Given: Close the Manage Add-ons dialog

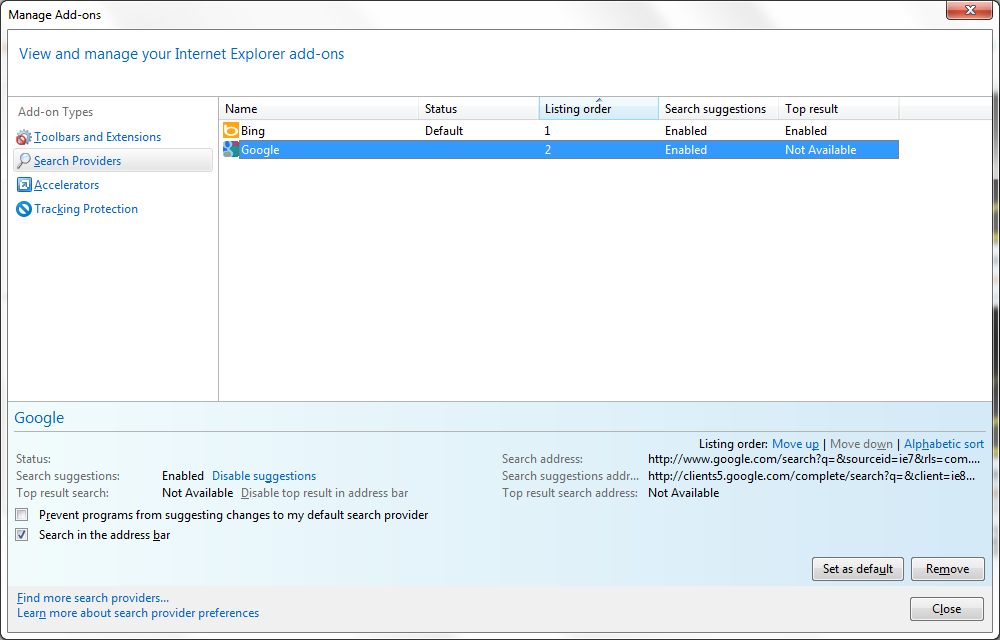Looking at the screenshot, I should (946, 609).
